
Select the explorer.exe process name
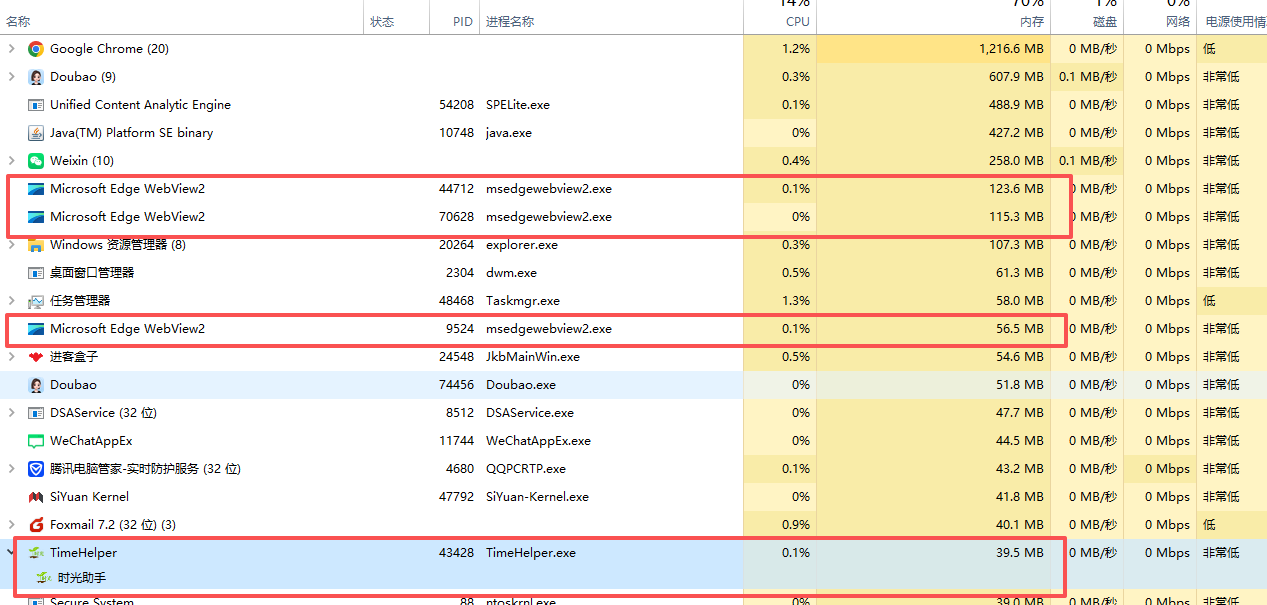[522, 245]
